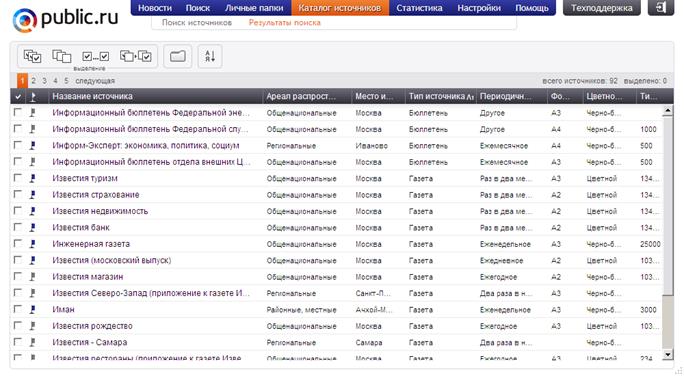Open the Известия Северо-Запад source entry
The width and height of the screenshot is (684, 376).
click(151, 293)
